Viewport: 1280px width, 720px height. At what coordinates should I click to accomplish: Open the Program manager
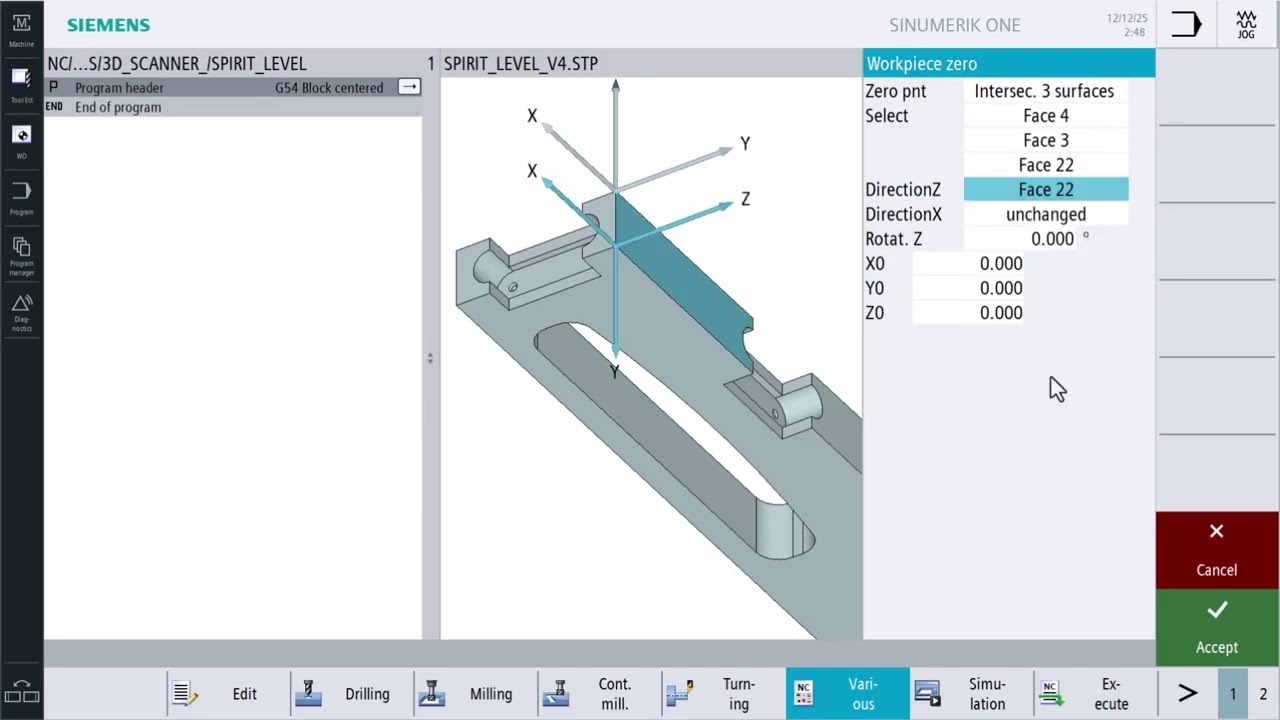pos(21,255)
